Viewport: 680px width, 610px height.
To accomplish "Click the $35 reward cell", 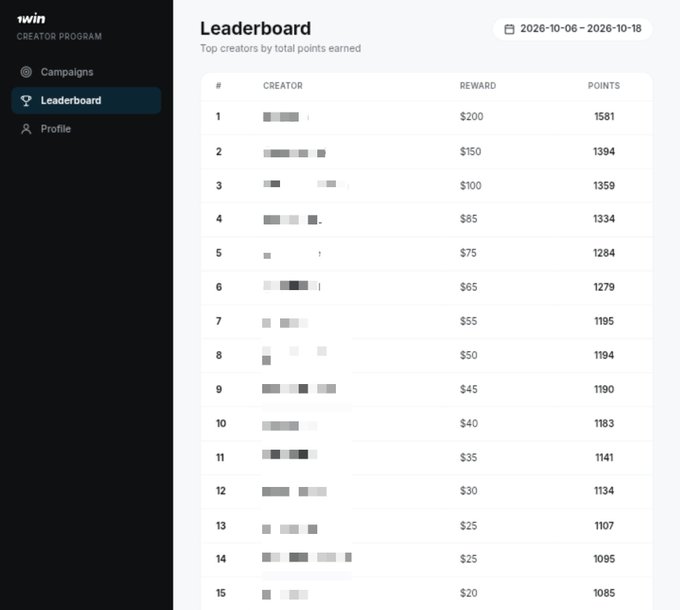I will 468,457.
